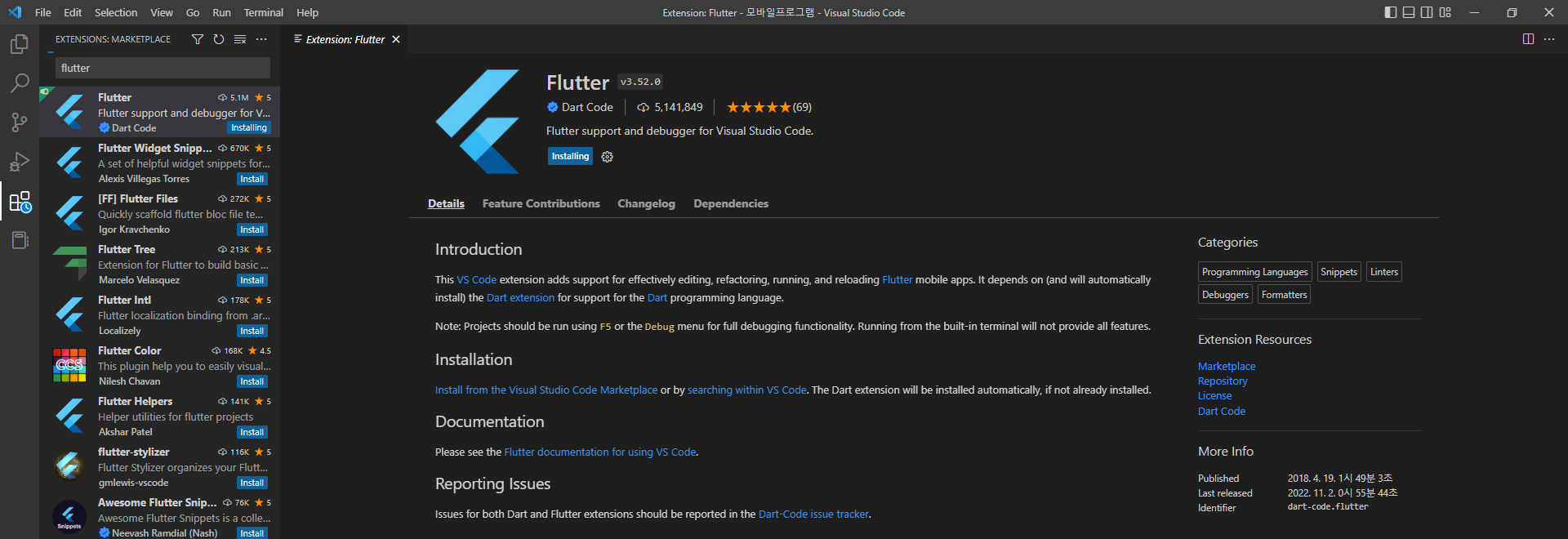Install Flutter Widget Snippets extension
This screenshot has width=1568, height=539.
pos(252,179)
